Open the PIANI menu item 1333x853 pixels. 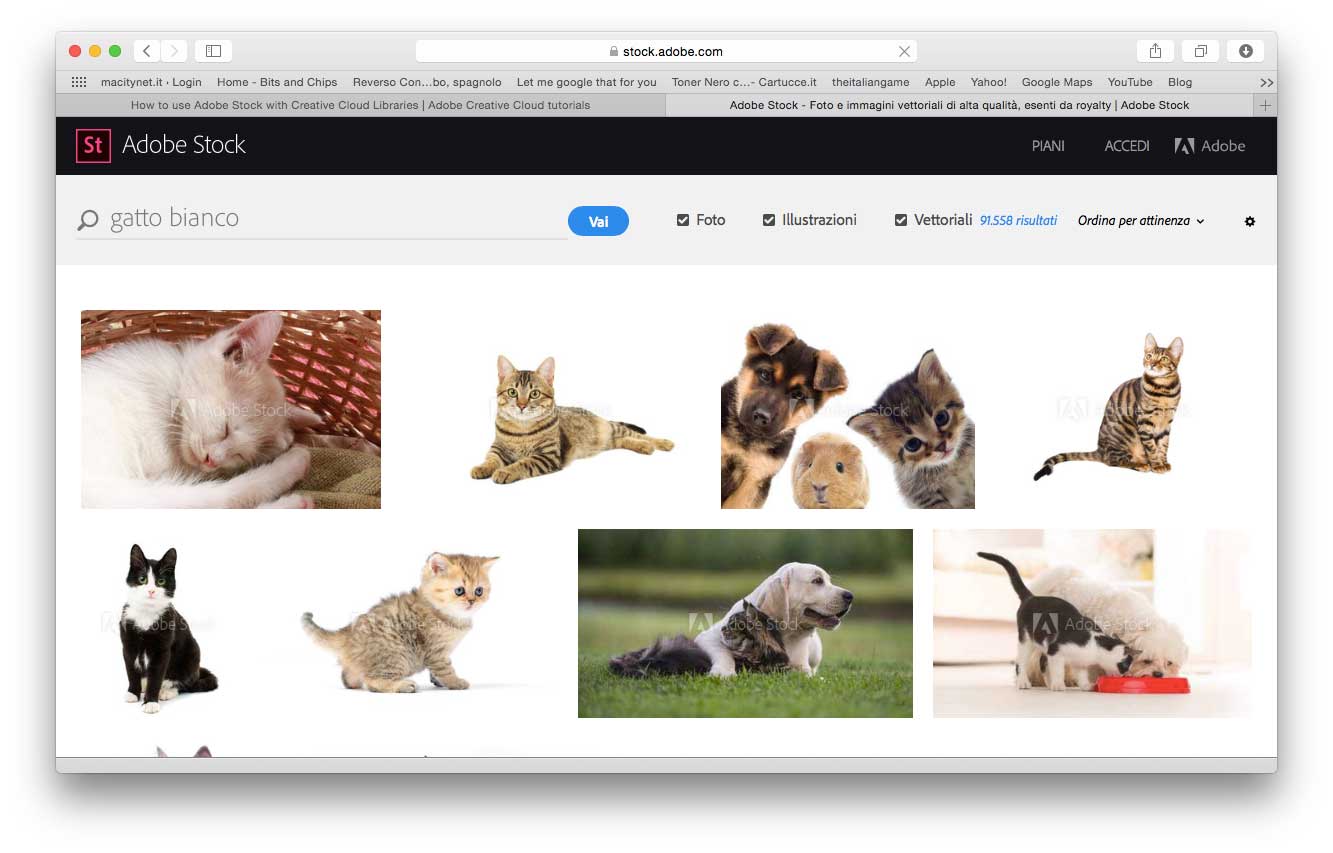1048,146
